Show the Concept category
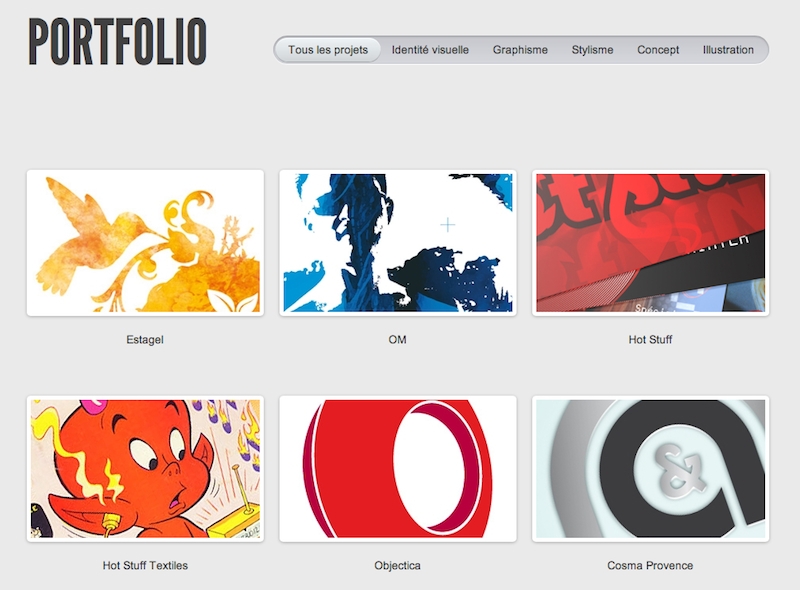Image resolution: width=800 pixels, height=590 pixels. coord(658,50)
